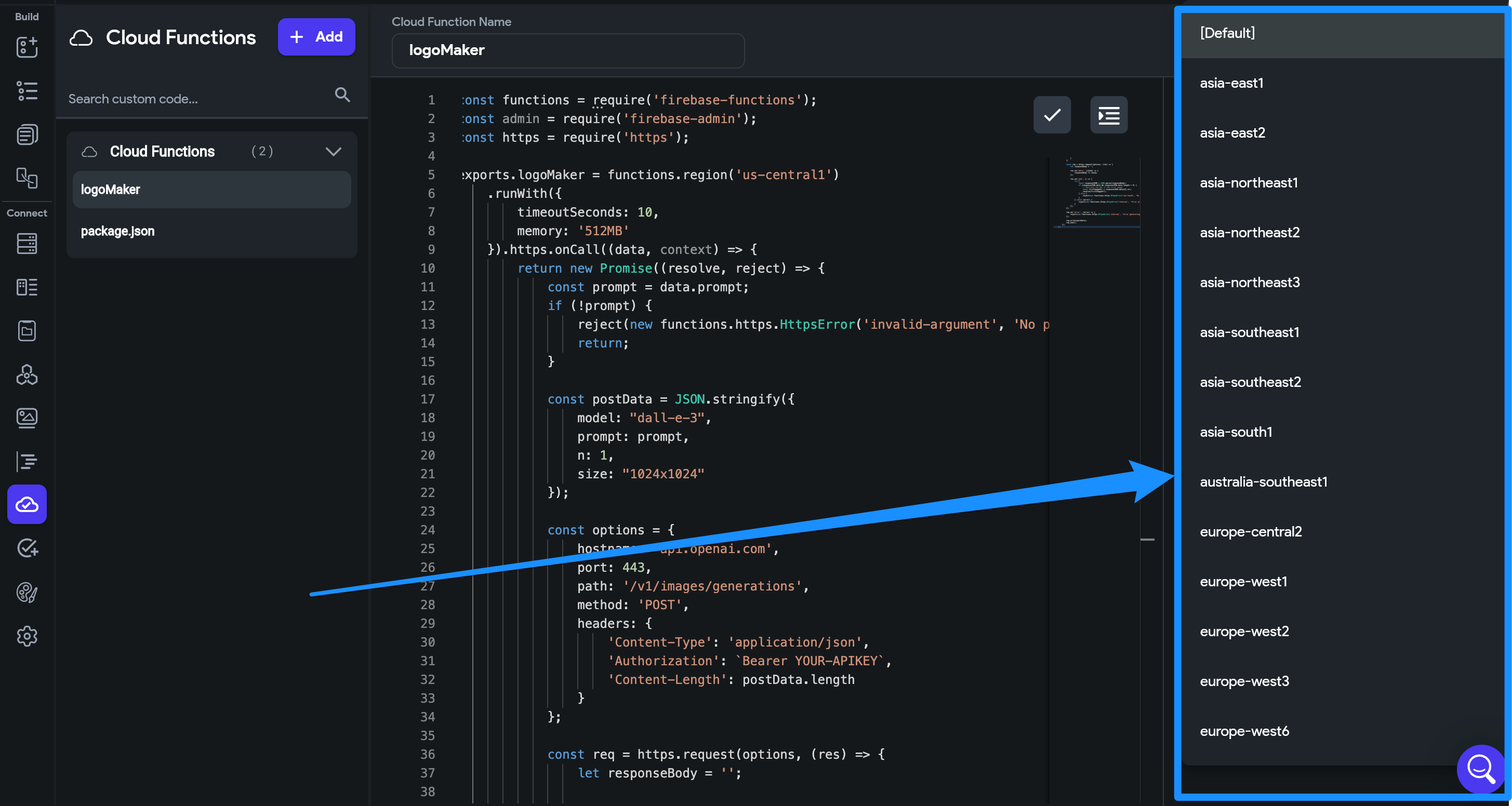Choose europe-west3 region option
1512x806 pixels.
[x=1343, y=682]
